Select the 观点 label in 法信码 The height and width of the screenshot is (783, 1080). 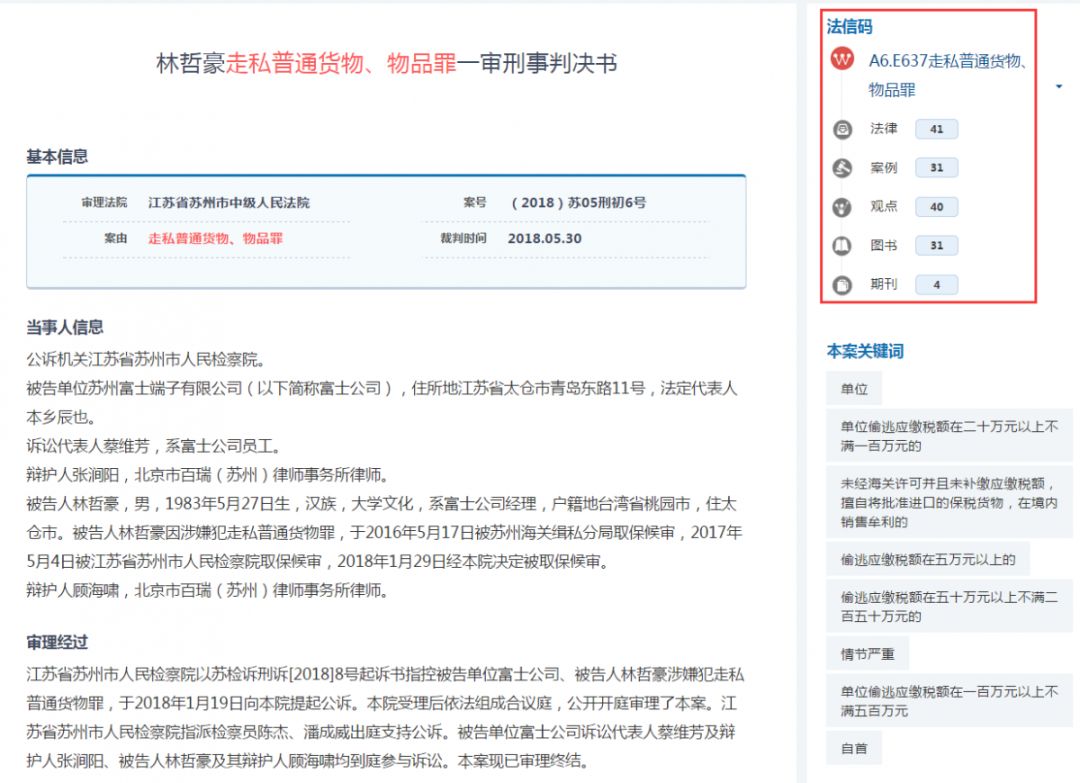tap(884, 206)
